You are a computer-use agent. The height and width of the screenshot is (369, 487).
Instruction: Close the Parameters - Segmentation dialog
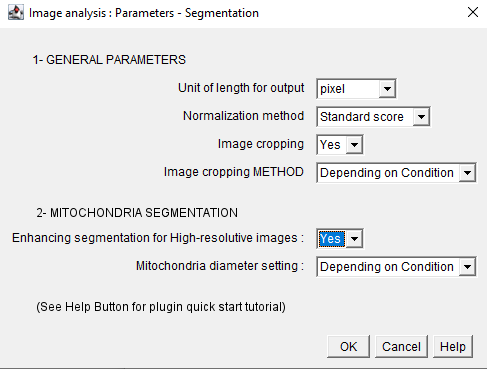473,13
